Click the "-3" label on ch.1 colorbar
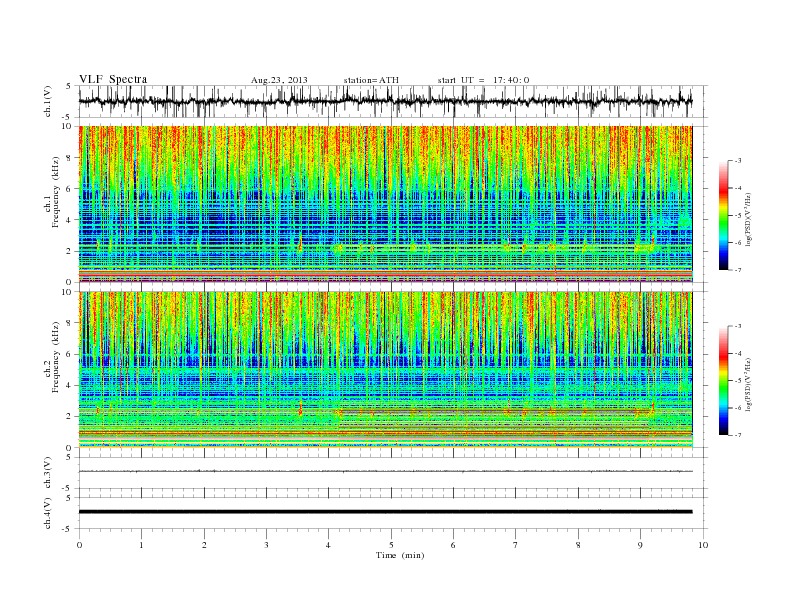The height and width of the screenshot is (612, 792). point(737,161)
